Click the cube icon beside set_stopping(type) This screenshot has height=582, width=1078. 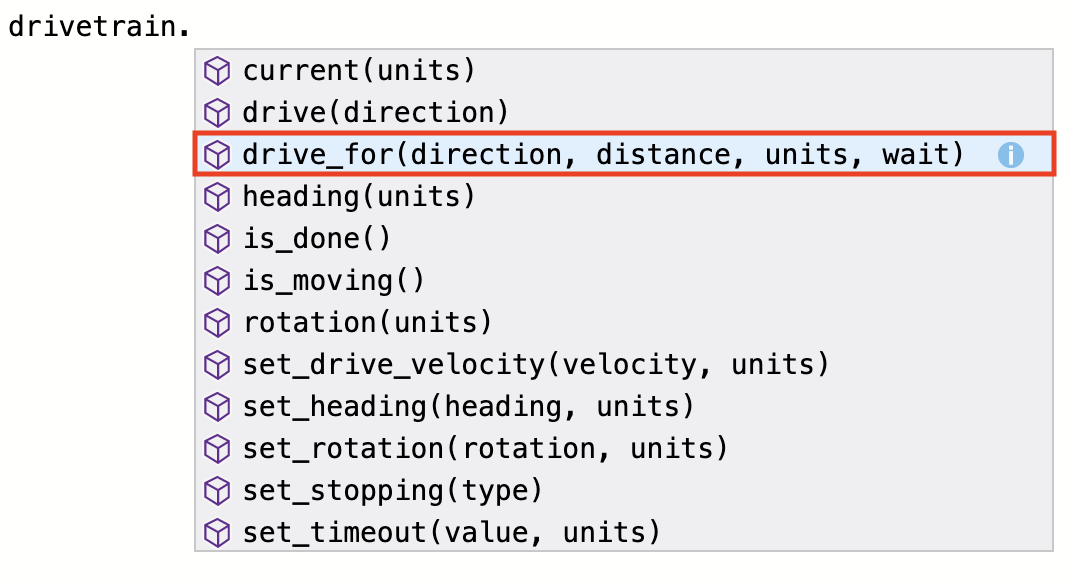217,490
